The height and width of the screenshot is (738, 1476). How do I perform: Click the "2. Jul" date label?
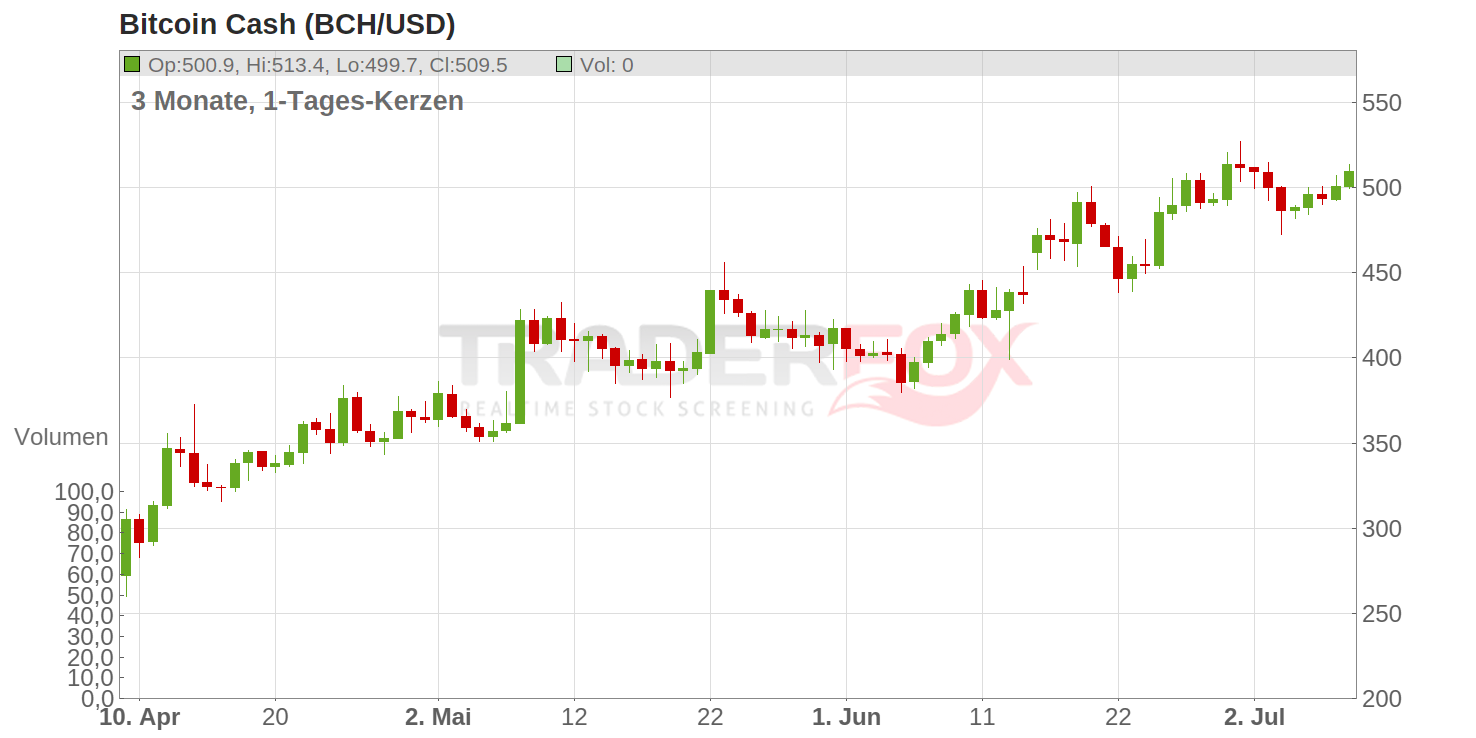1254,718
